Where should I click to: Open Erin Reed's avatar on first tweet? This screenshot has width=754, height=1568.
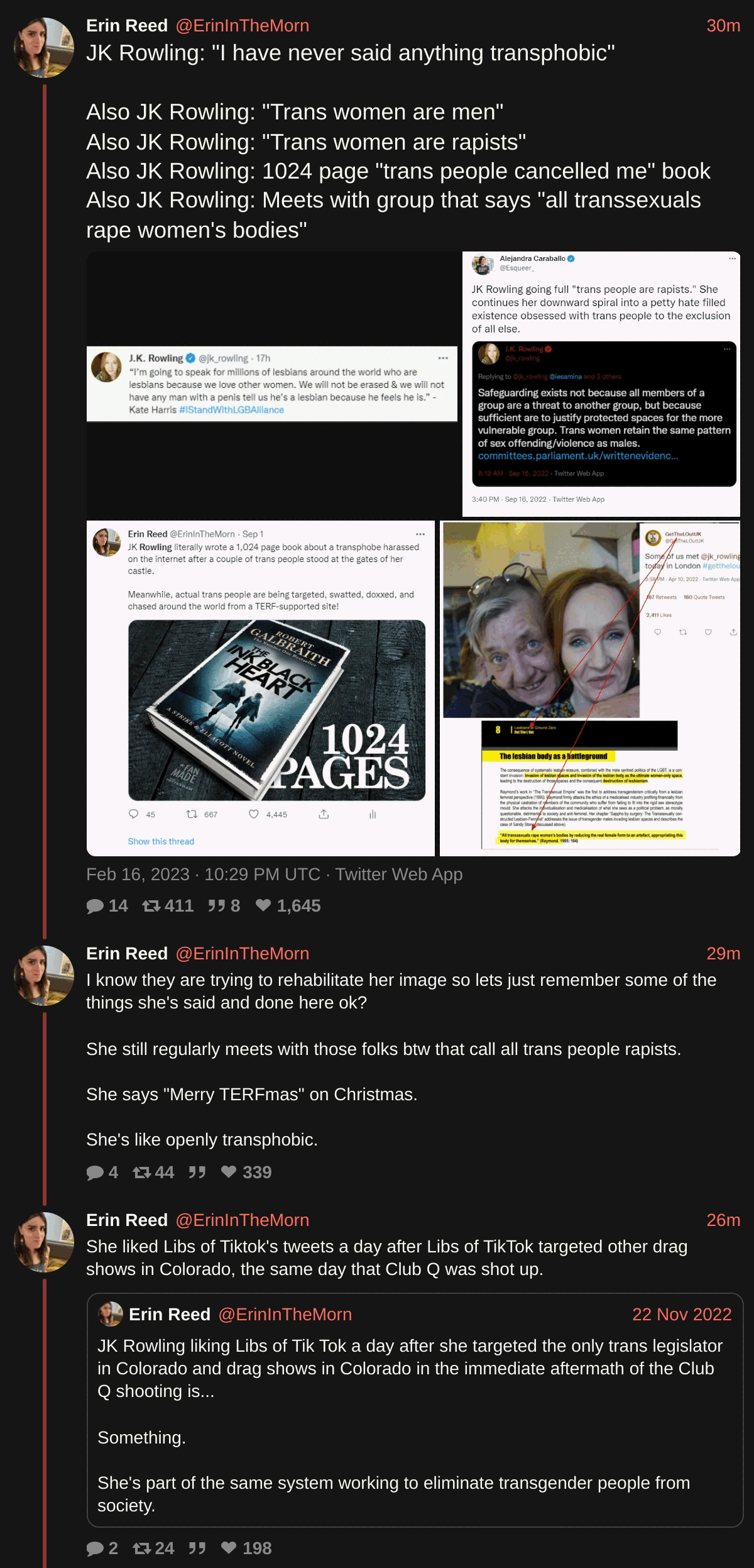[x=44, y=48]
